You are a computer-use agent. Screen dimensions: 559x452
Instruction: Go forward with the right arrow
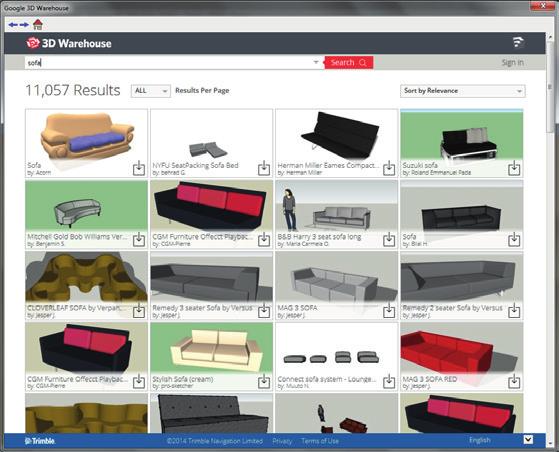(x=24, y=25)
